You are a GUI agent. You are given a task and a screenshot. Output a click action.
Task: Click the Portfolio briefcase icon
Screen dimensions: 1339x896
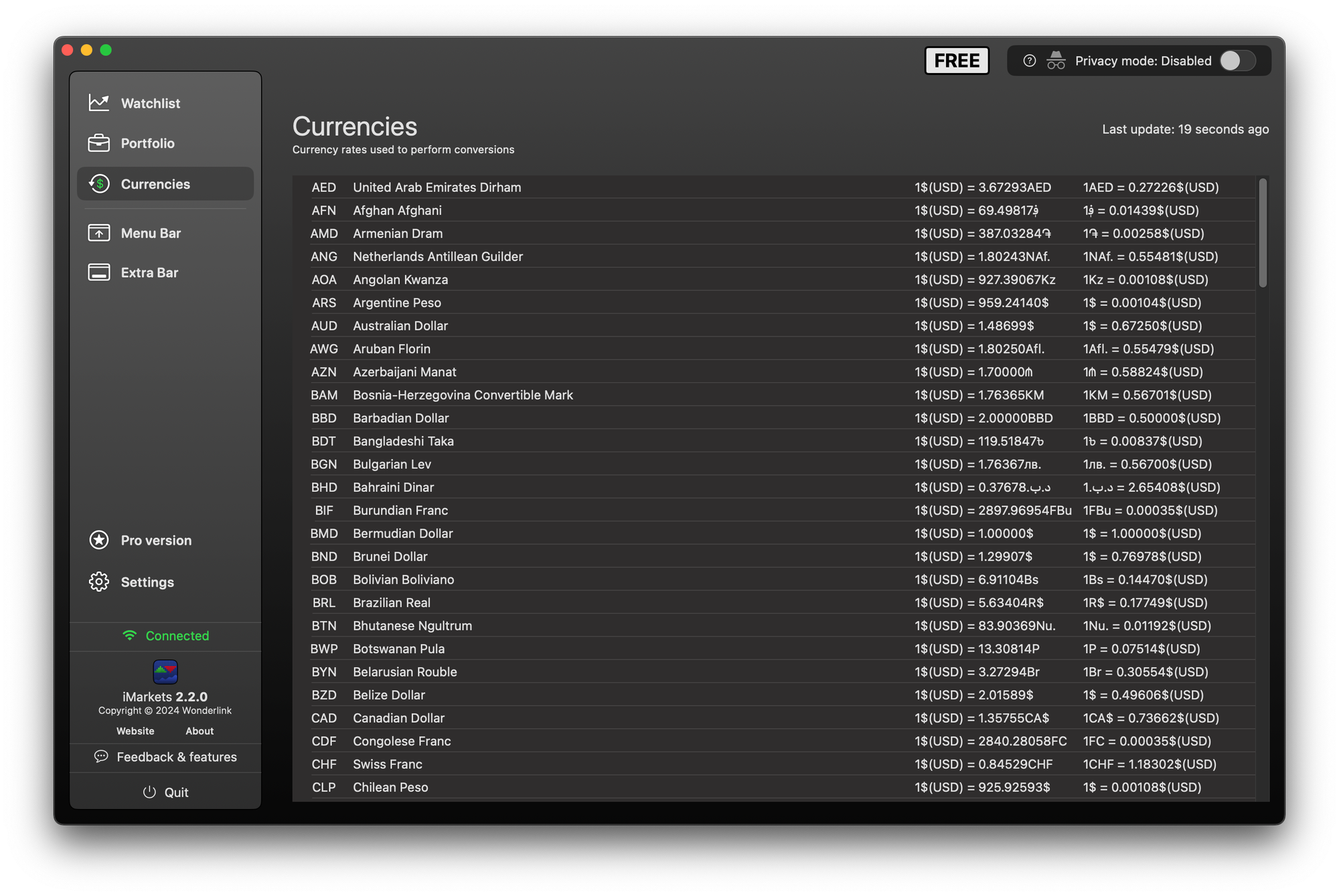[98, 143]
